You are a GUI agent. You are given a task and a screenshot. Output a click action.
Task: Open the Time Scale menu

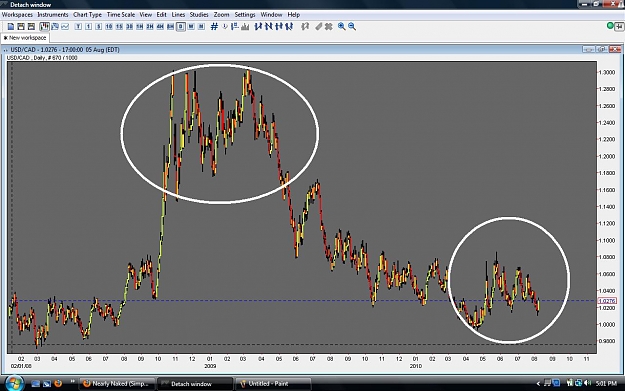tap(121, 15)
